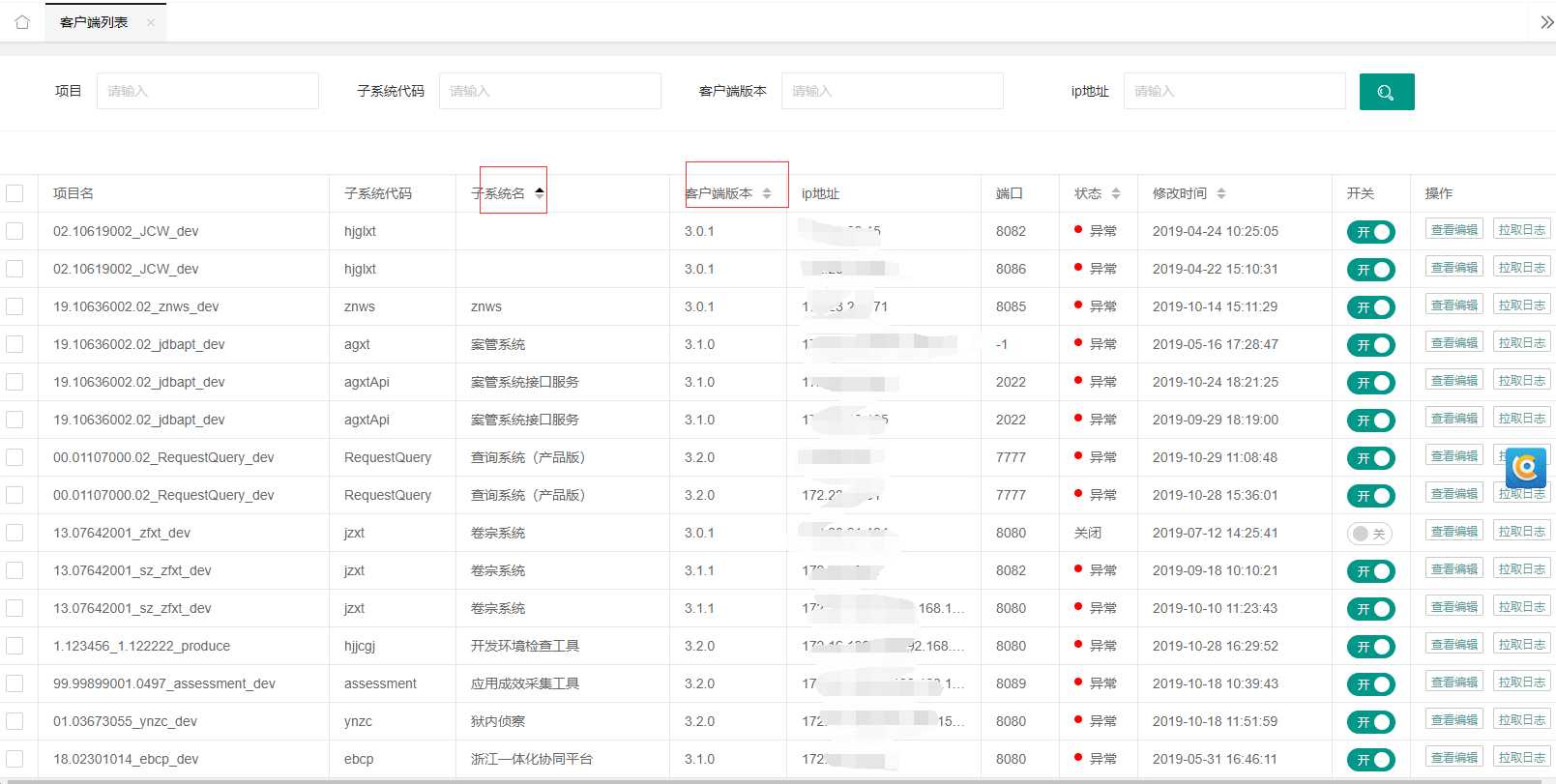Click 拉取日志 for the hjjcgj row
The image size is (1556, 784).
tap(1522, 645)
